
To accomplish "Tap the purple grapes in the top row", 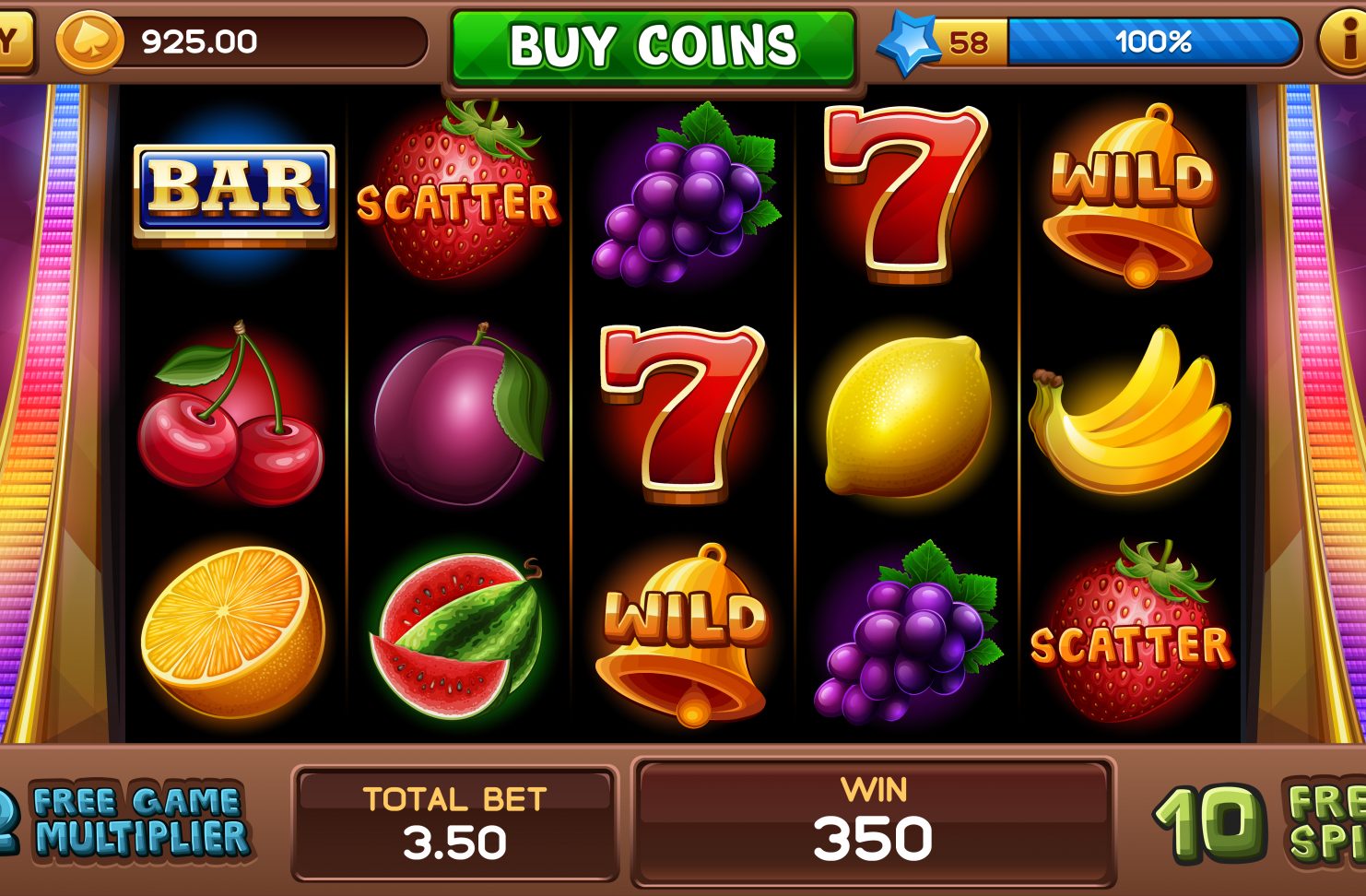I will (686, 195).
